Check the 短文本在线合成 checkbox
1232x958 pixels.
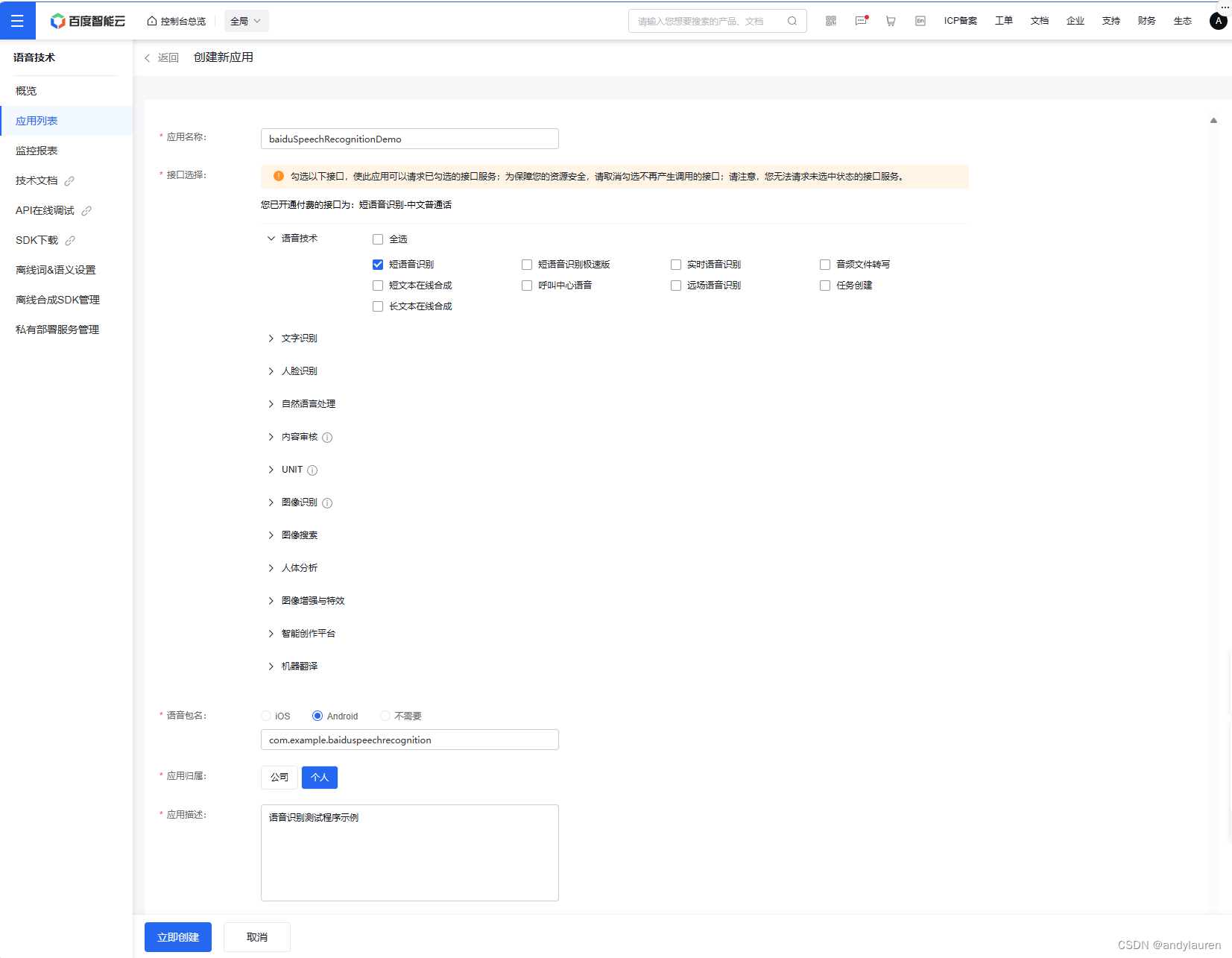(x=378, y=286)
